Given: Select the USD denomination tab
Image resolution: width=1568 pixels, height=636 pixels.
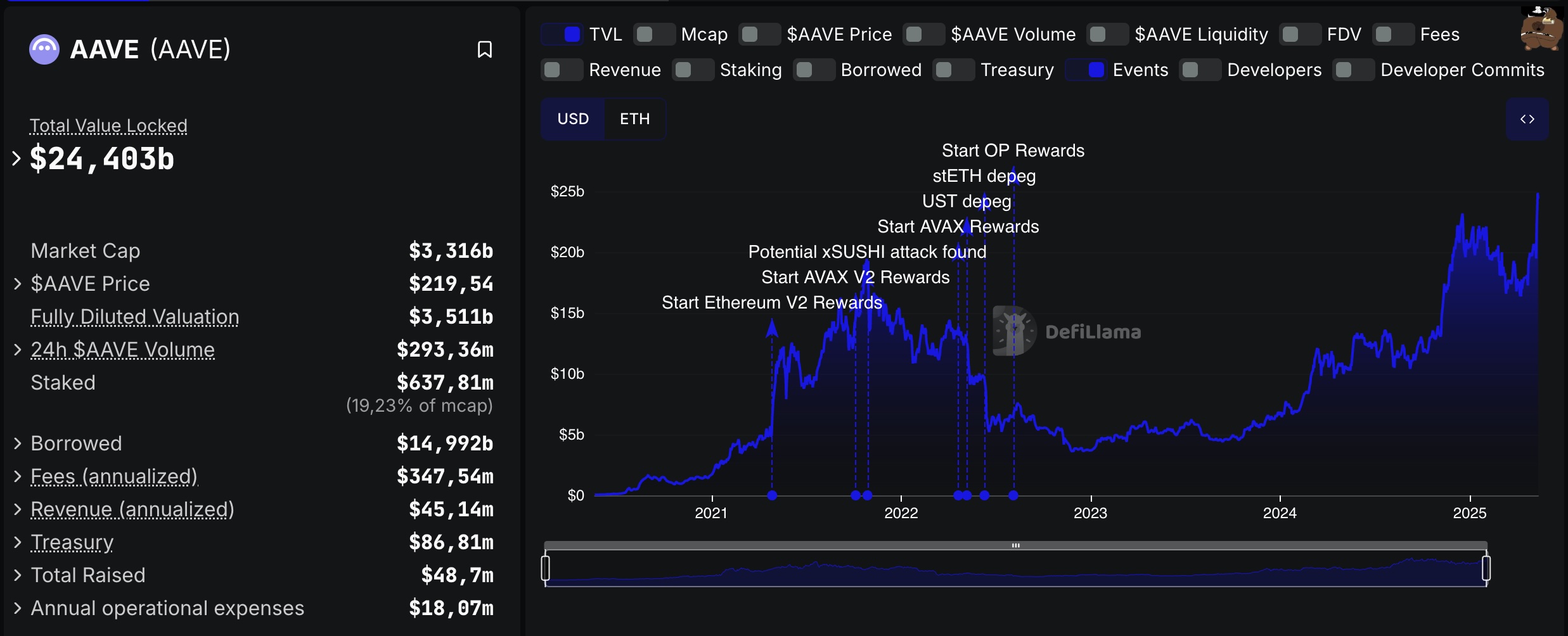Looking at the screenshot, I should point(573,119).
